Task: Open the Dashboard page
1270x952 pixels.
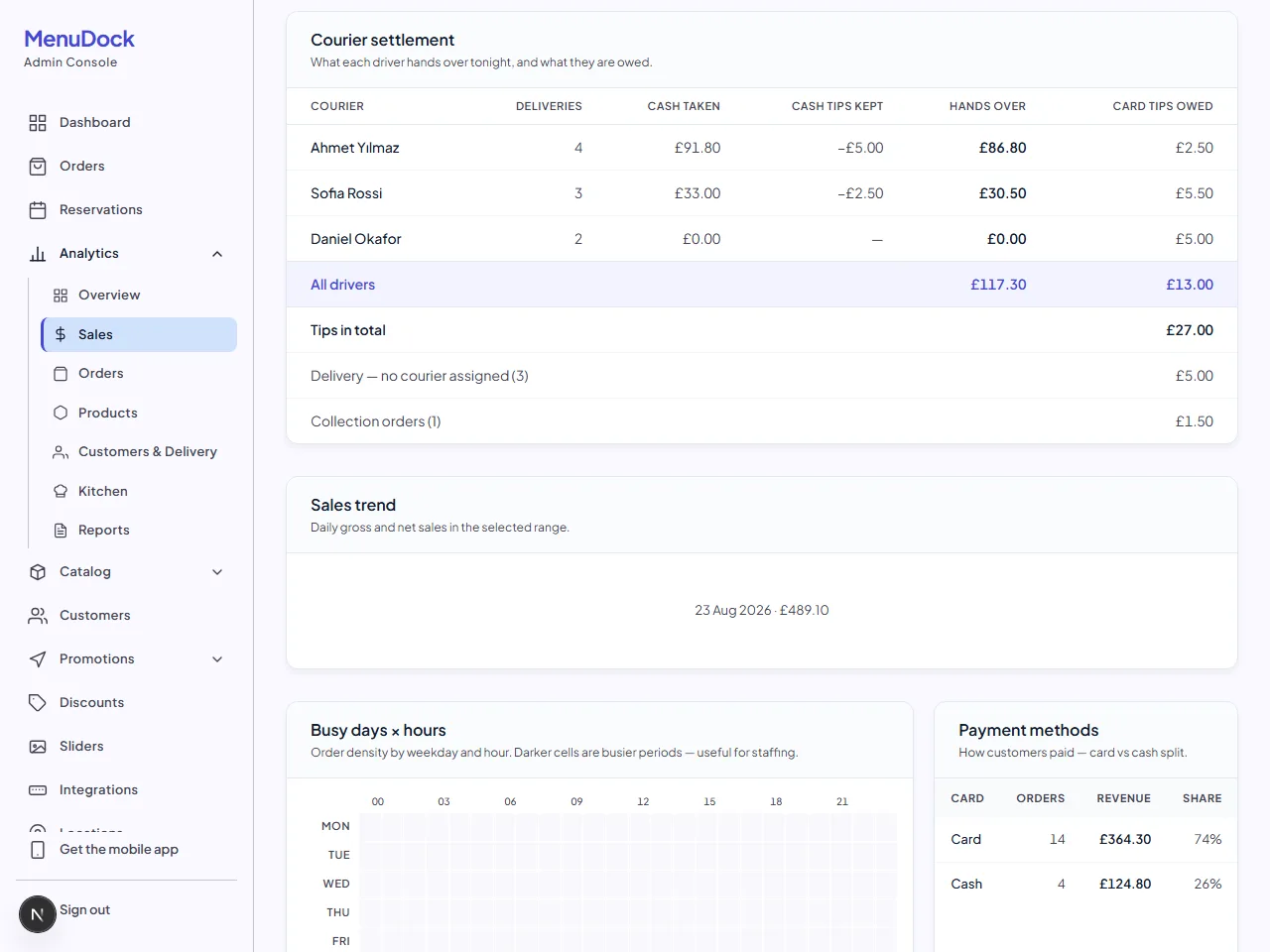Action: 126,123
